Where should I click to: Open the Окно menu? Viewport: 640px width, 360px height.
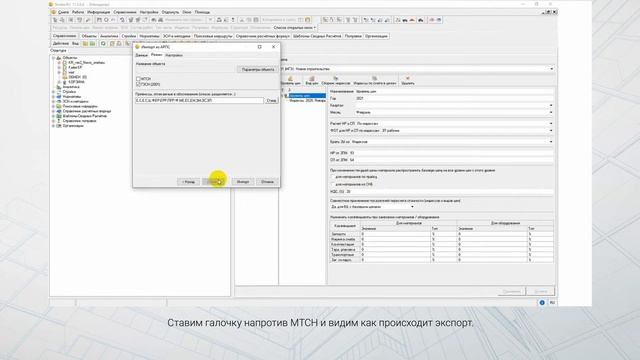[187, 12]
